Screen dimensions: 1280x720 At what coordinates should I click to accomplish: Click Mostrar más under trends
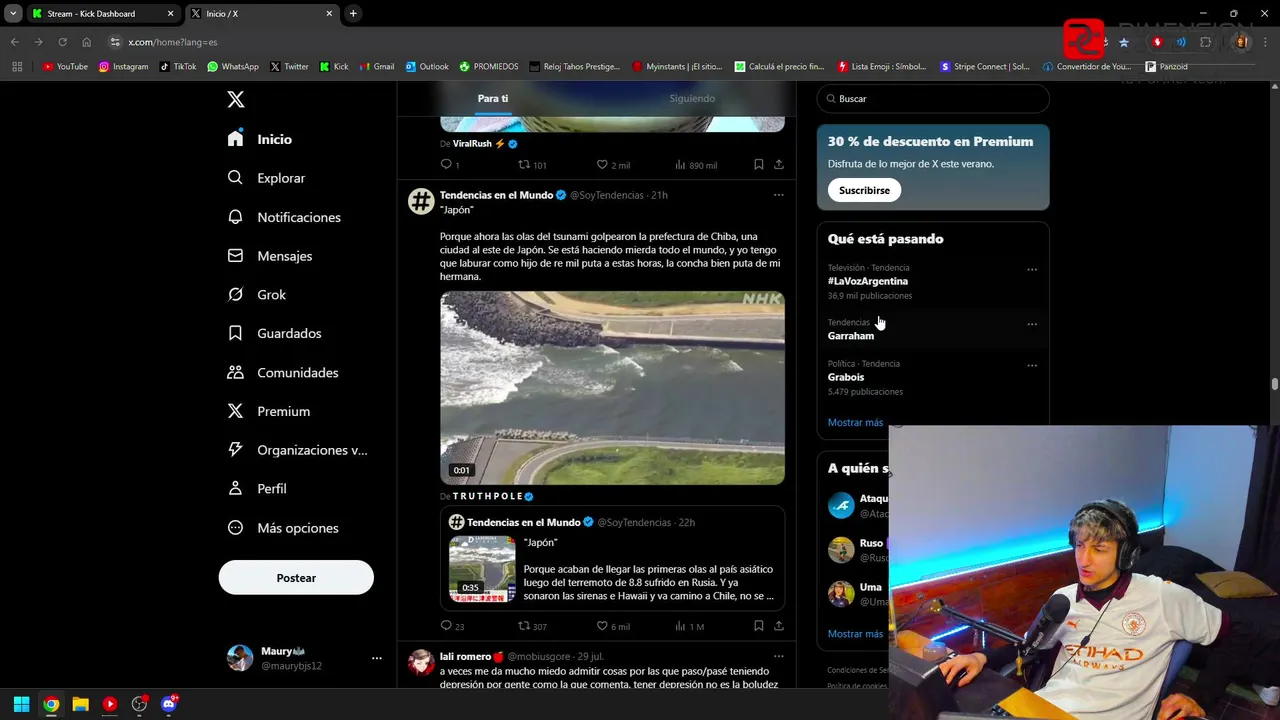(x=855, y=422)
